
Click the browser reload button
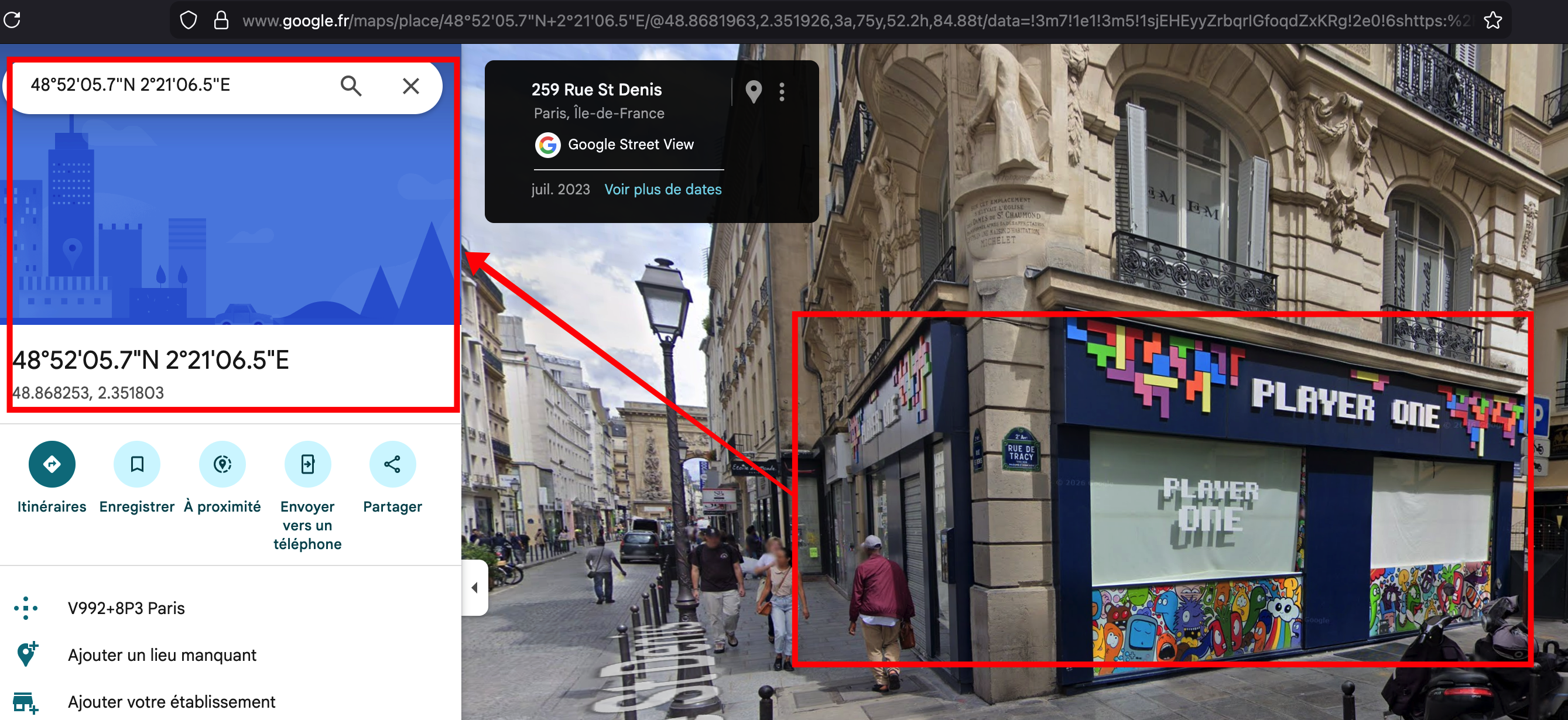point(13,20)
